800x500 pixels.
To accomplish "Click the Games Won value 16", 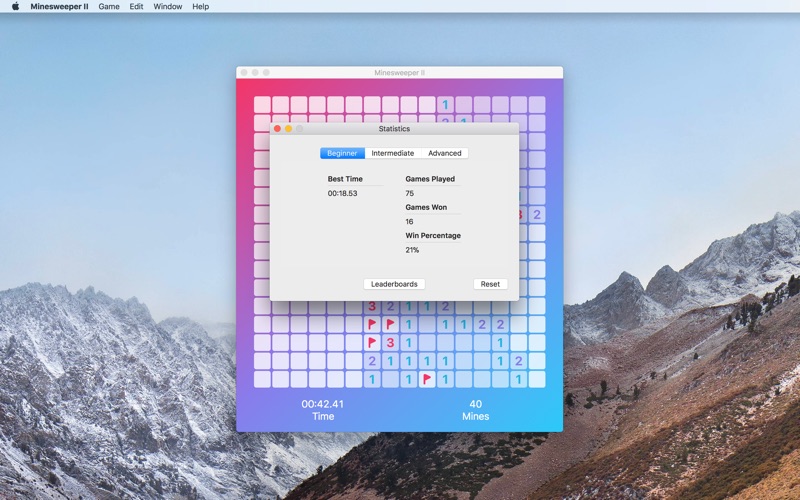I will click(x=409, y=221).
